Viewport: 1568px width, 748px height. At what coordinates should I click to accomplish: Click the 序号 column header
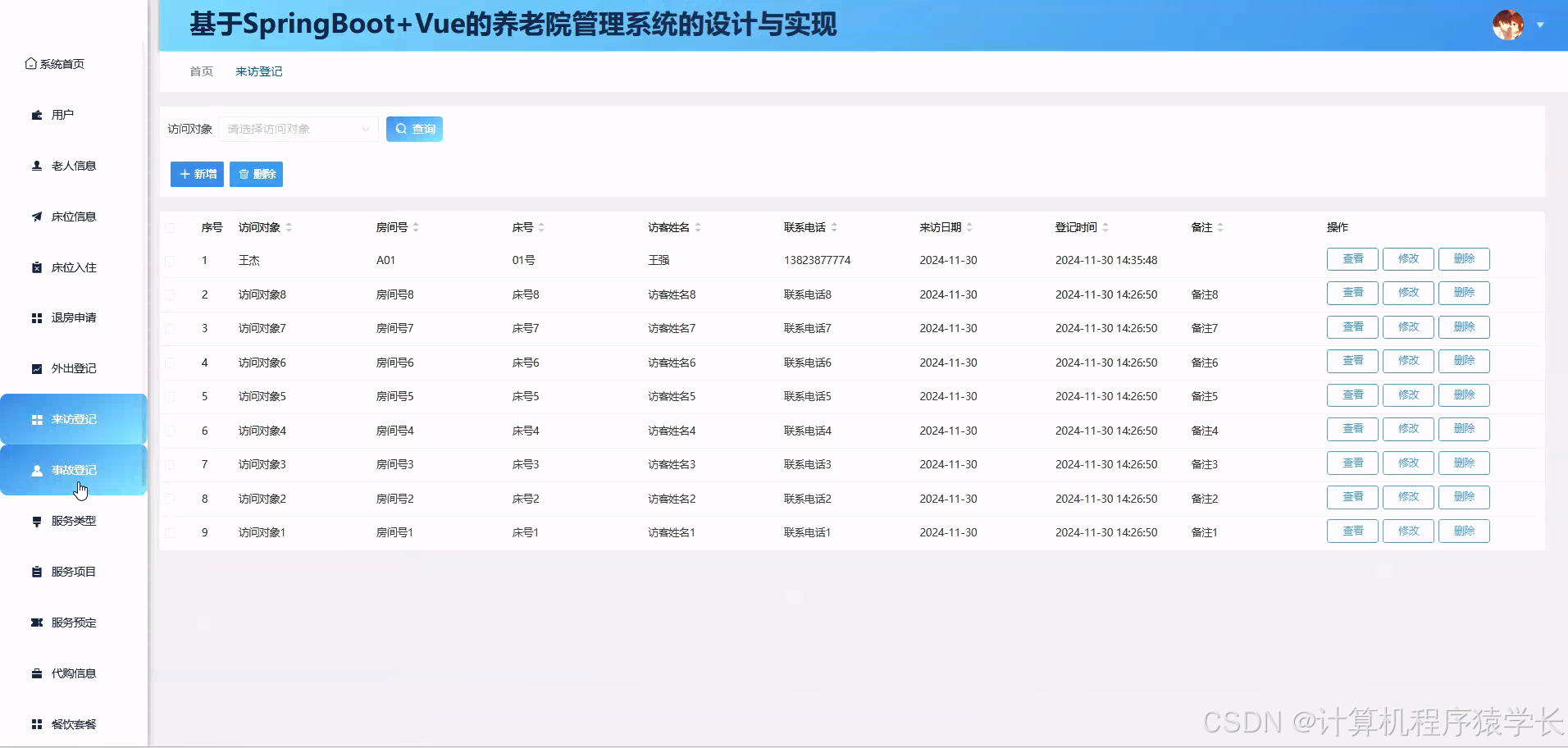[212, 227]
